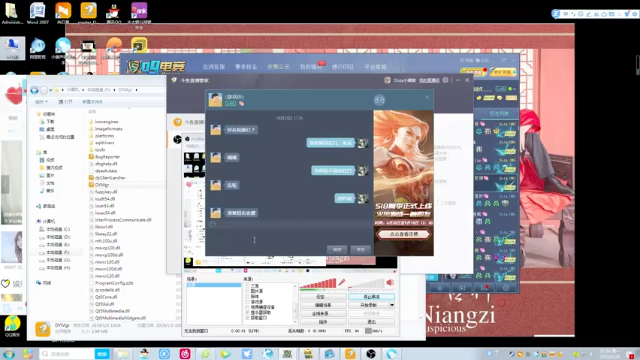Click the Exit button in OBS
Viewport: 640px width, 360px height.
point(371,322)
